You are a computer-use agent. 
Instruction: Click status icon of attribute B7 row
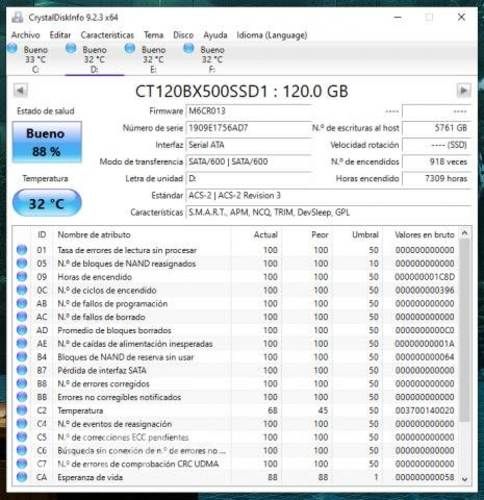(x=22, y=370)
